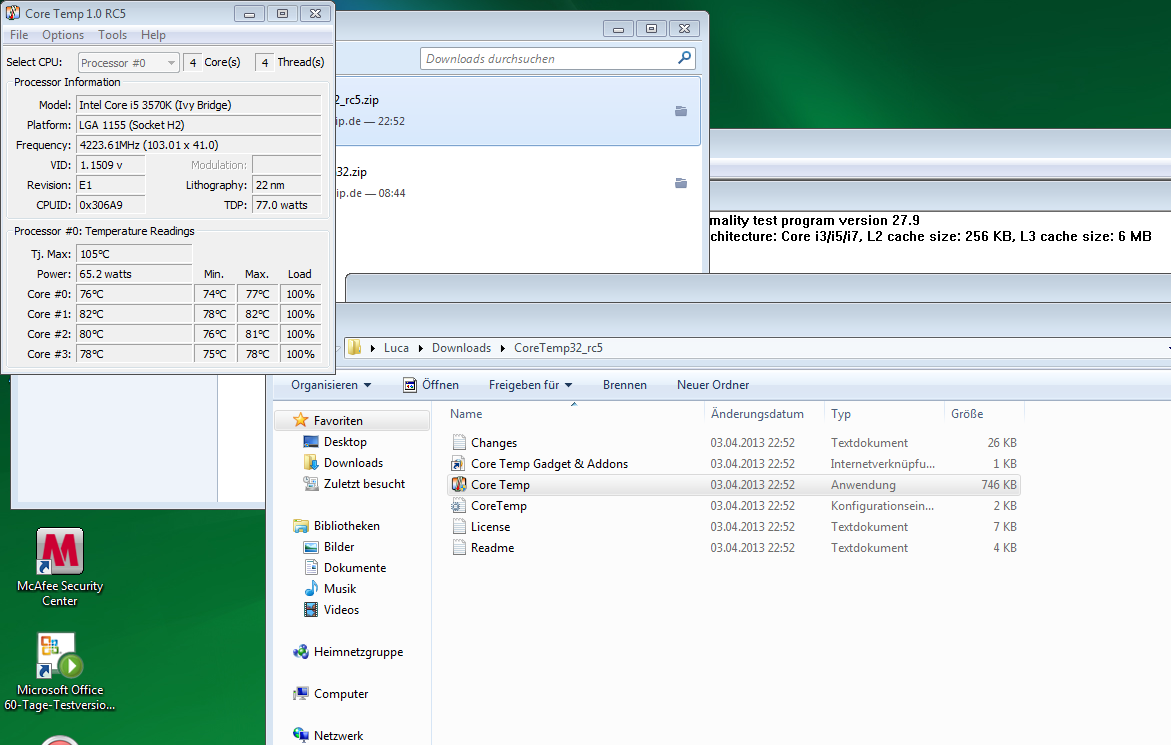Click the Core #1 temperature 82°C field
The width and height of the screenshot is (1171, 745).
click(134, 314)
